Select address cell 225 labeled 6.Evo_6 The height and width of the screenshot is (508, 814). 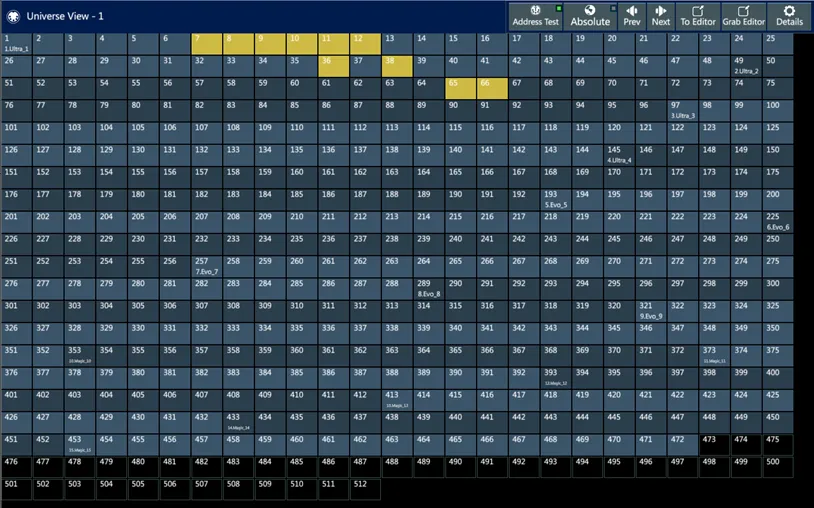[x=778, y=223]
